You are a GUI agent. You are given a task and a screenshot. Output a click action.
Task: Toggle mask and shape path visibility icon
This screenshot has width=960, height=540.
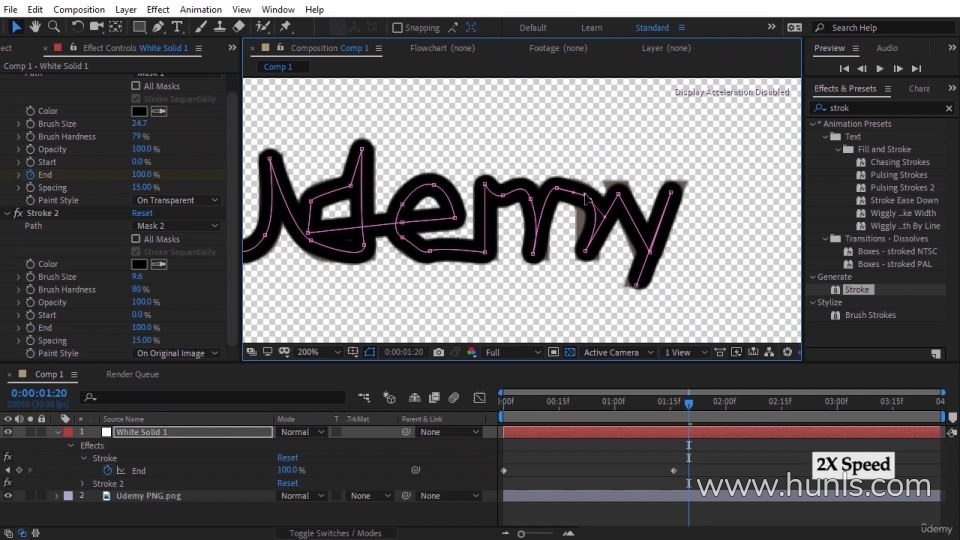click(370, 352)
